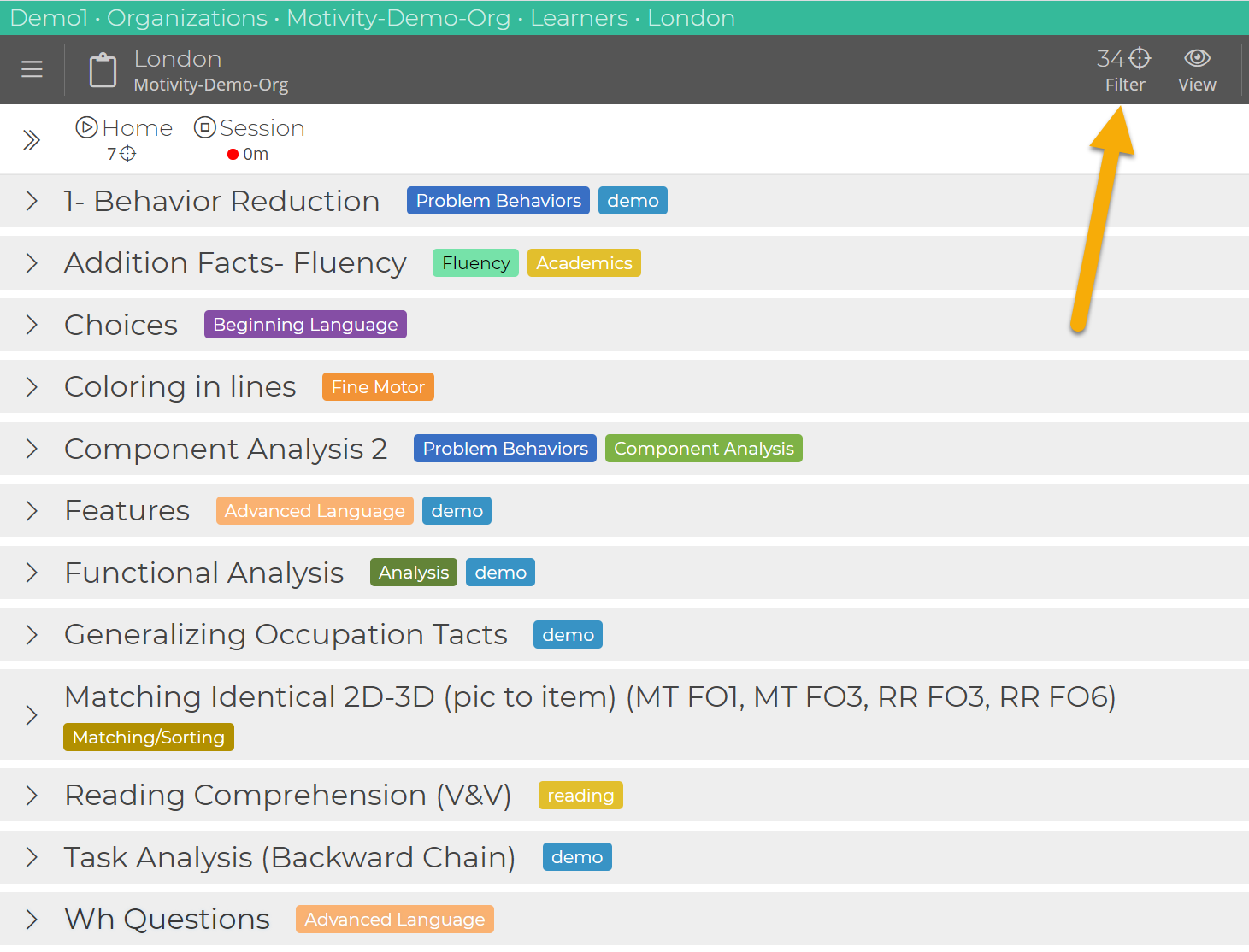
Task: Open Learners from the breadcrumb bar
Action: point(580,17)
